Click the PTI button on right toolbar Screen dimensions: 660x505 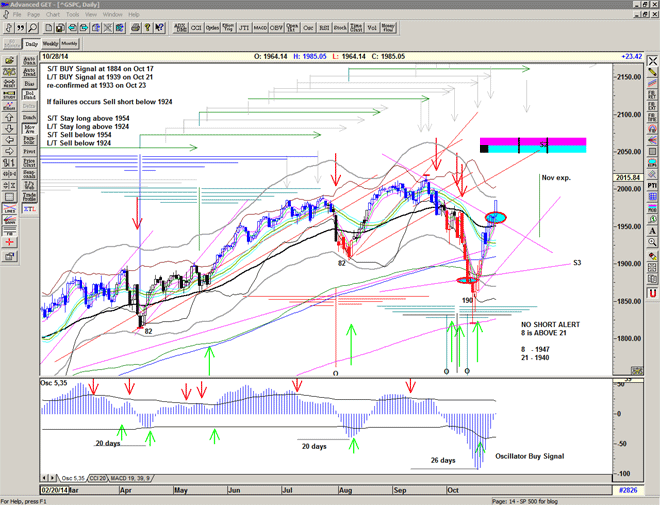(x=651, y=185)
